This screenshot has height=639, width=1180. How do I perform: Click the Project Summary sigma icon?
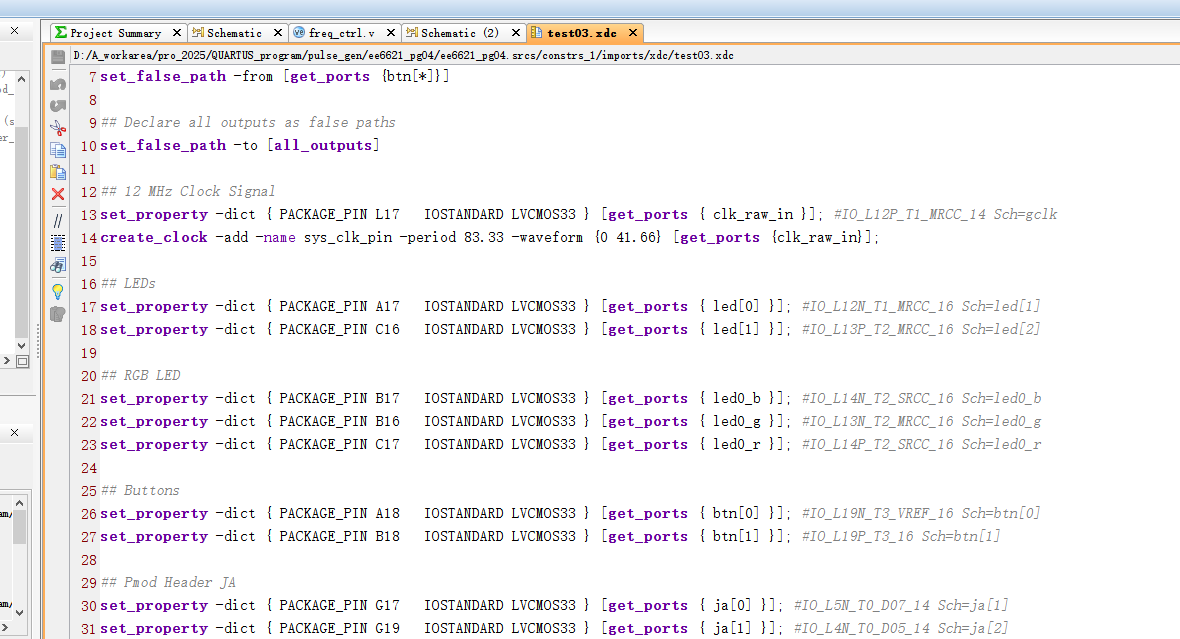pyautogui.click(x=61, y=32)
